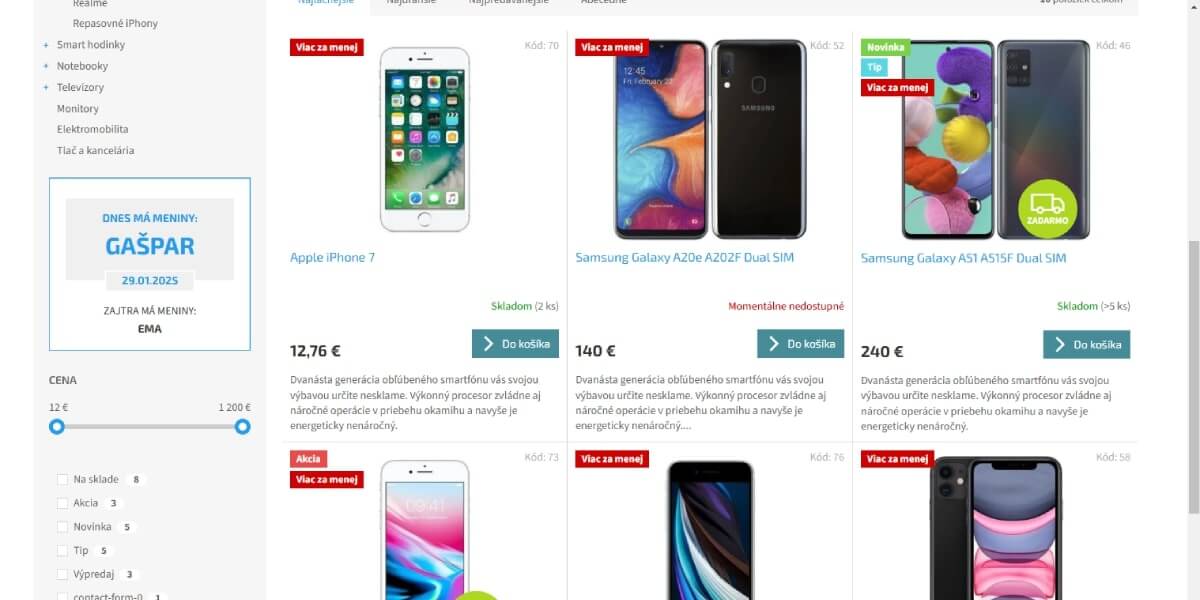1200x600 pixels.
Task: Check the Výpredaj filter checkbox
Action: point(63,575)
